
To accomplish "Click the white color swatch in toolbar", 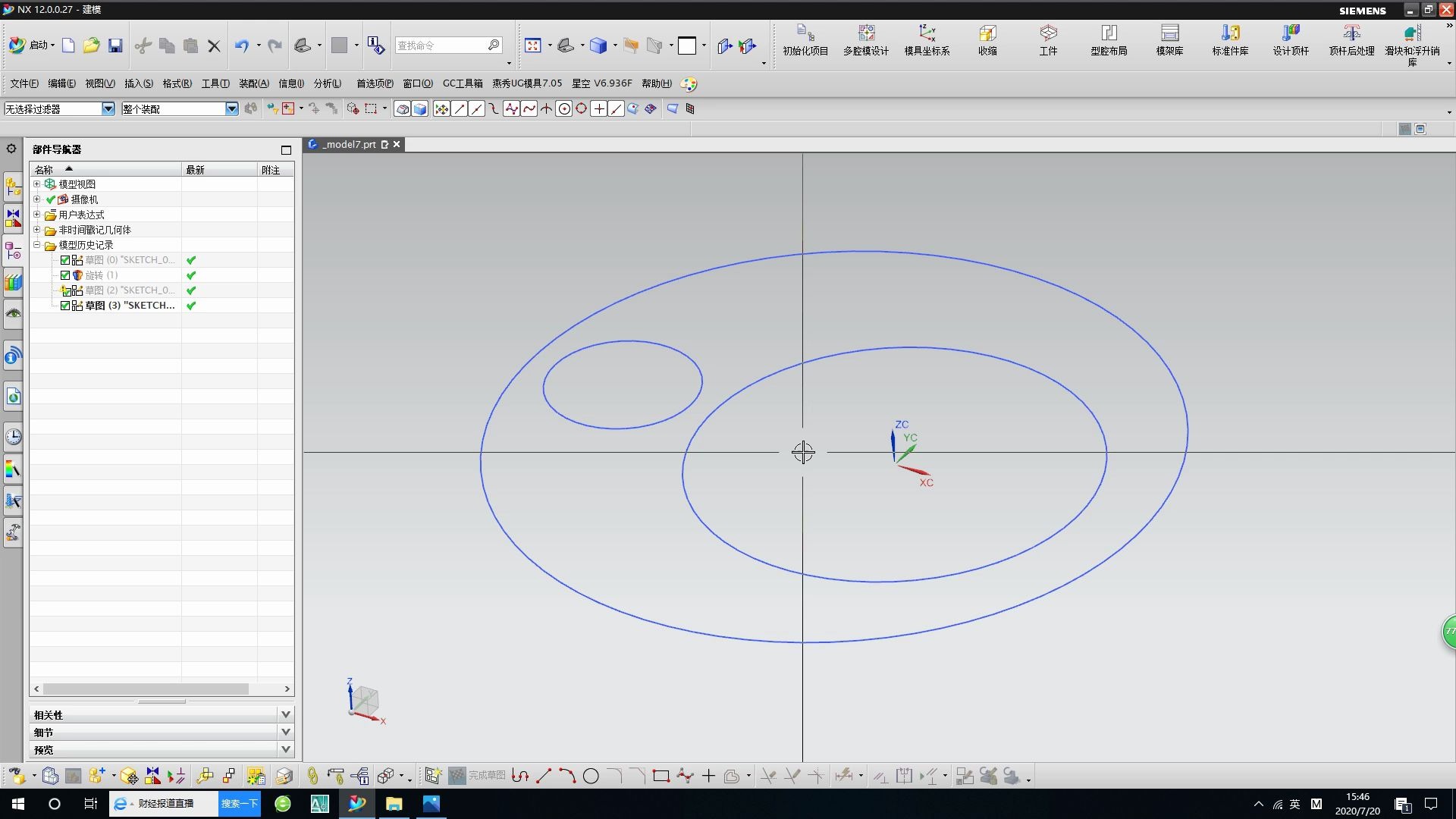I will point(687,45).
